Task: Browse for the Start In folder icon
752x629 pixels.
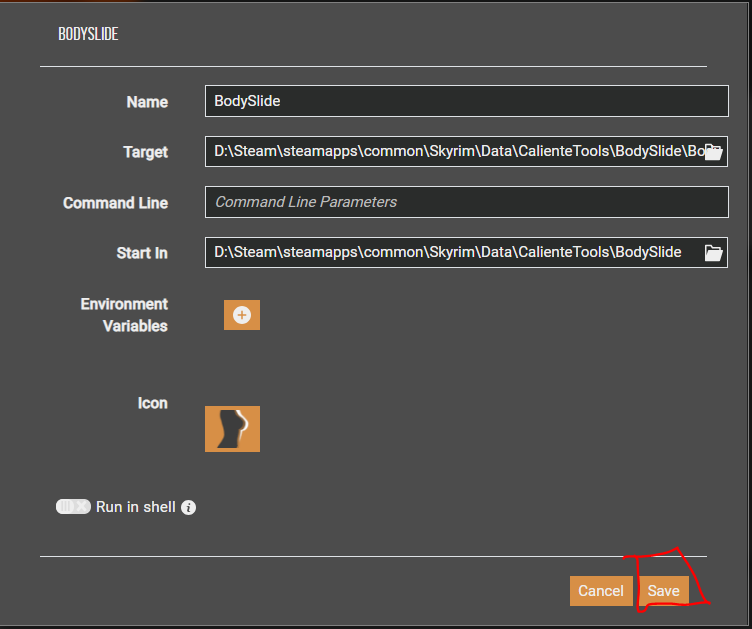Action: 713,253
